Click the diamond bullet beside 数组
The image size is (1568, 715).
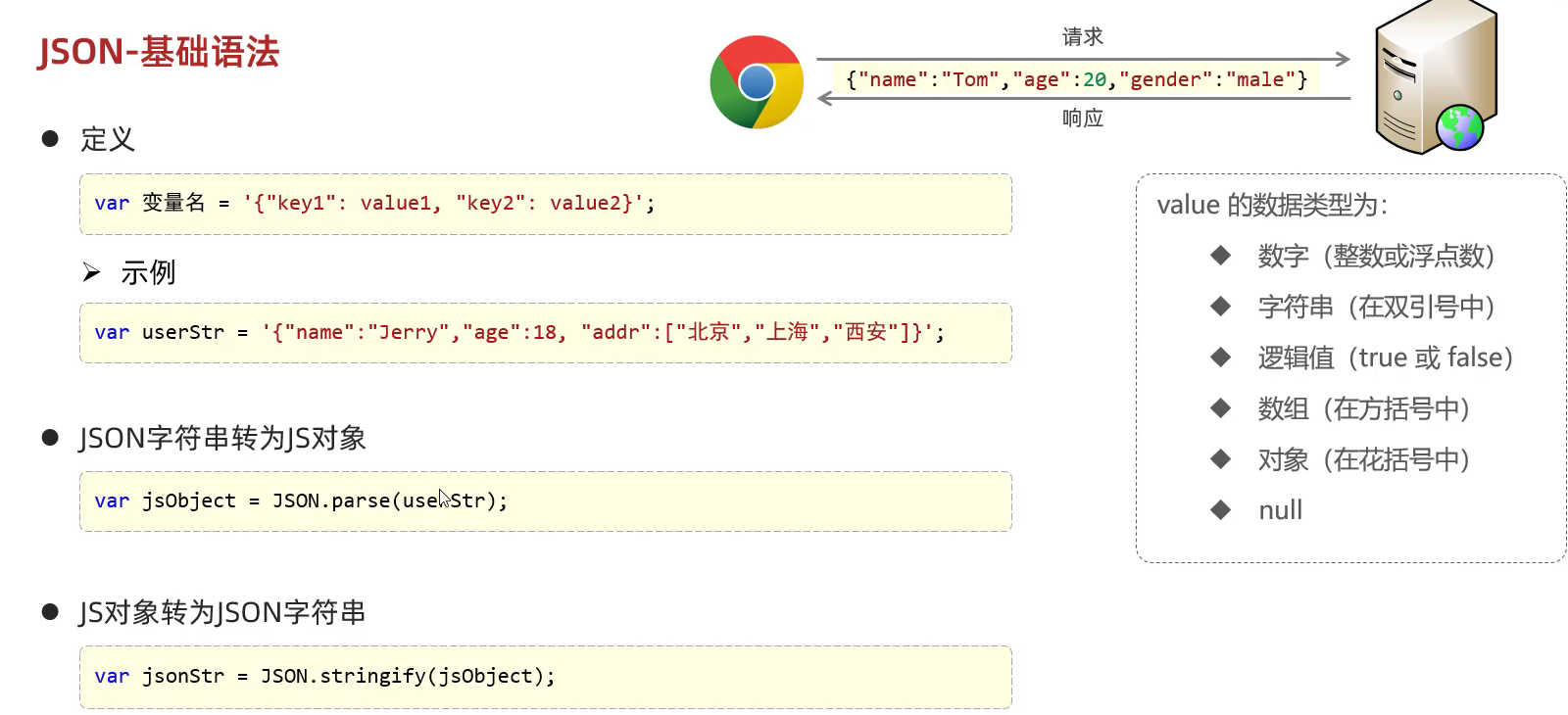click(1220, 408)
